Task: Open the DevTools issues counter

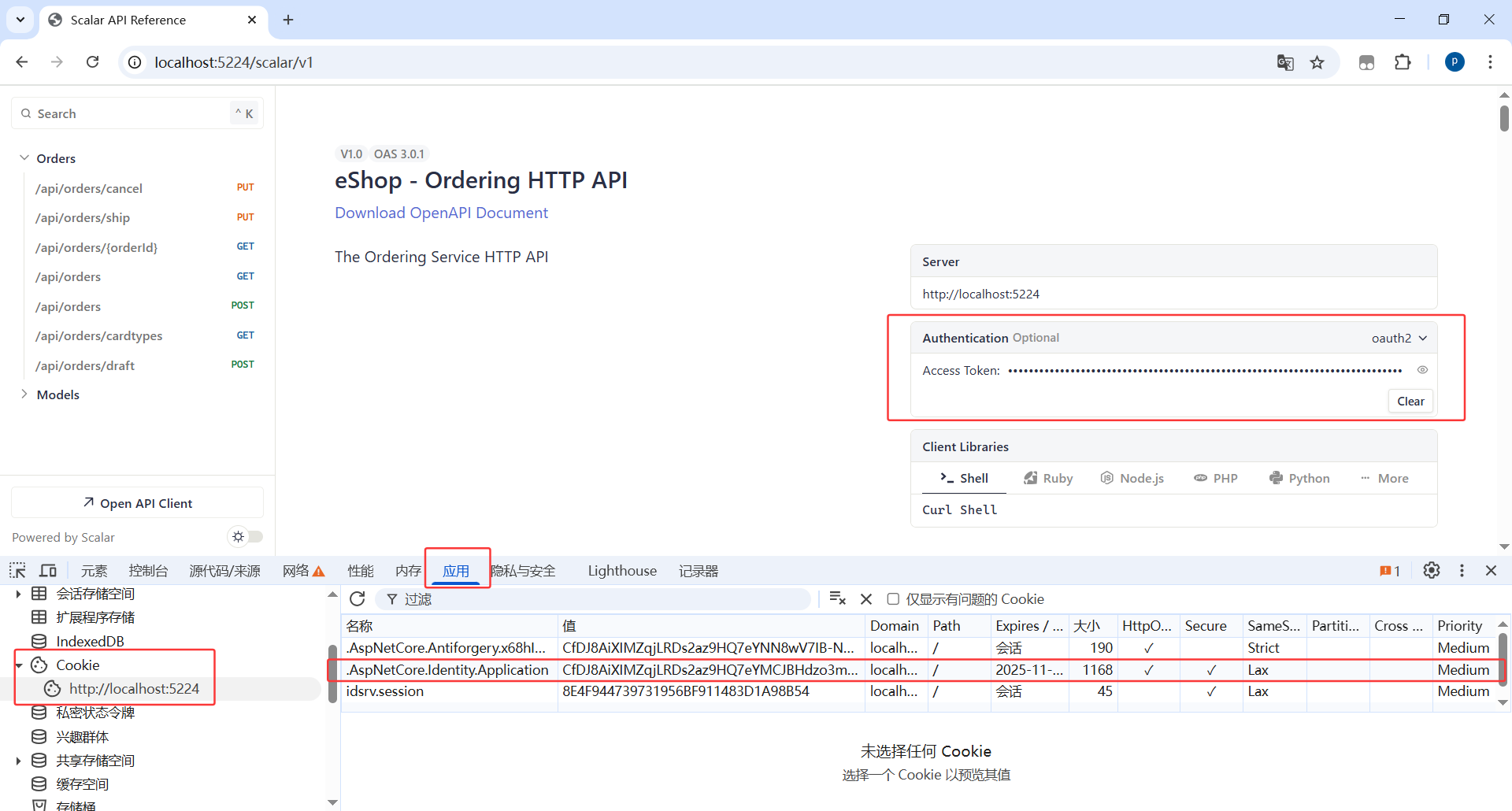Action: point(1390,571)
